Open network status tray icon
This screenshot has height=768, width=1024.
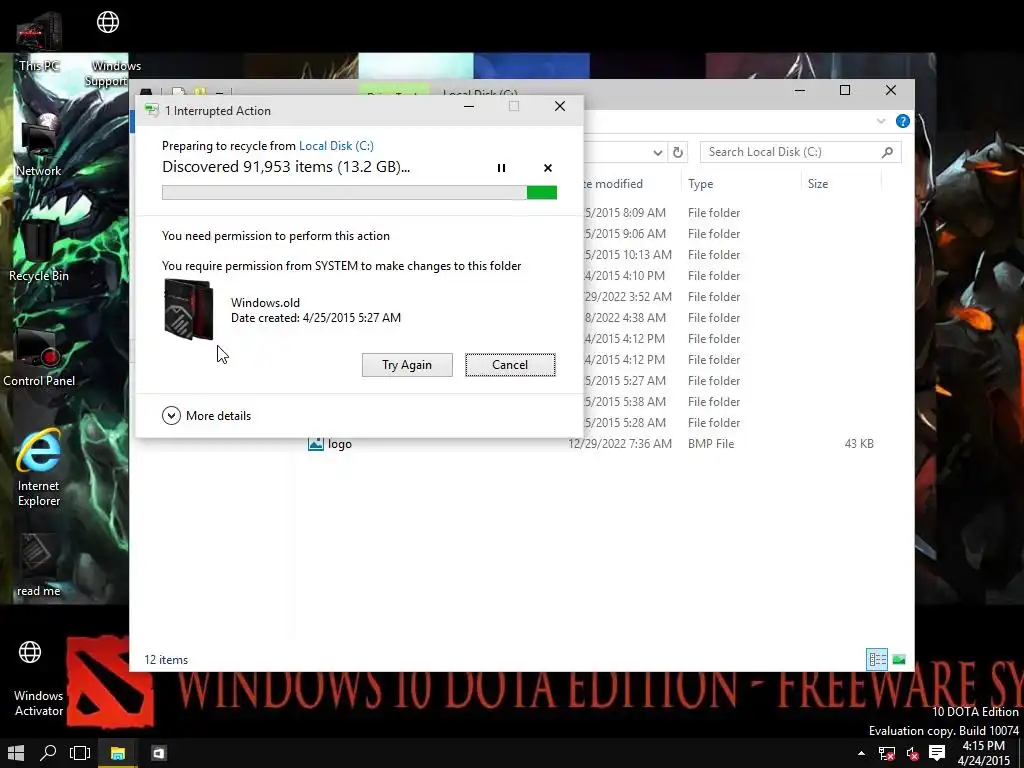point(886,754)
